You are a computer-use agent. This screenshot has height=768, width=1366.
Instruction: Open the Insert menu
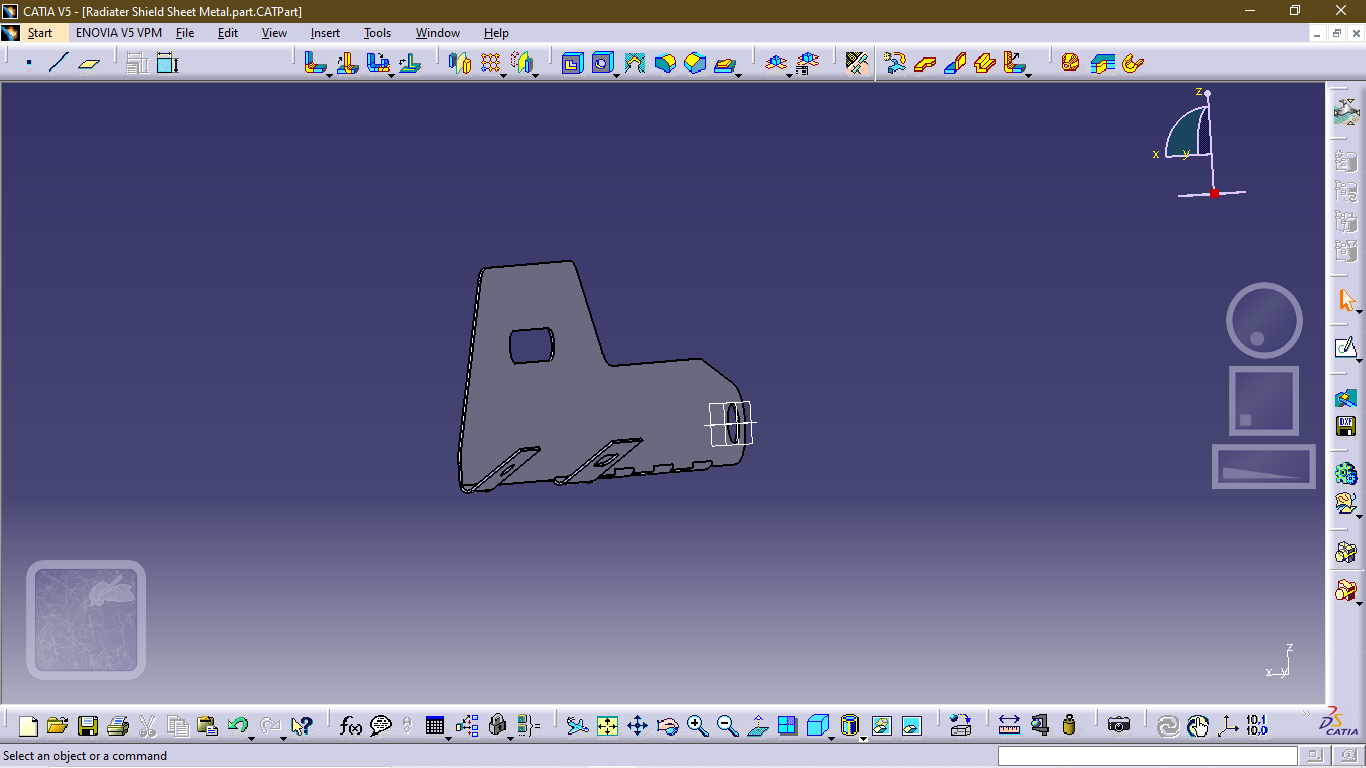(x=325, y=33)
